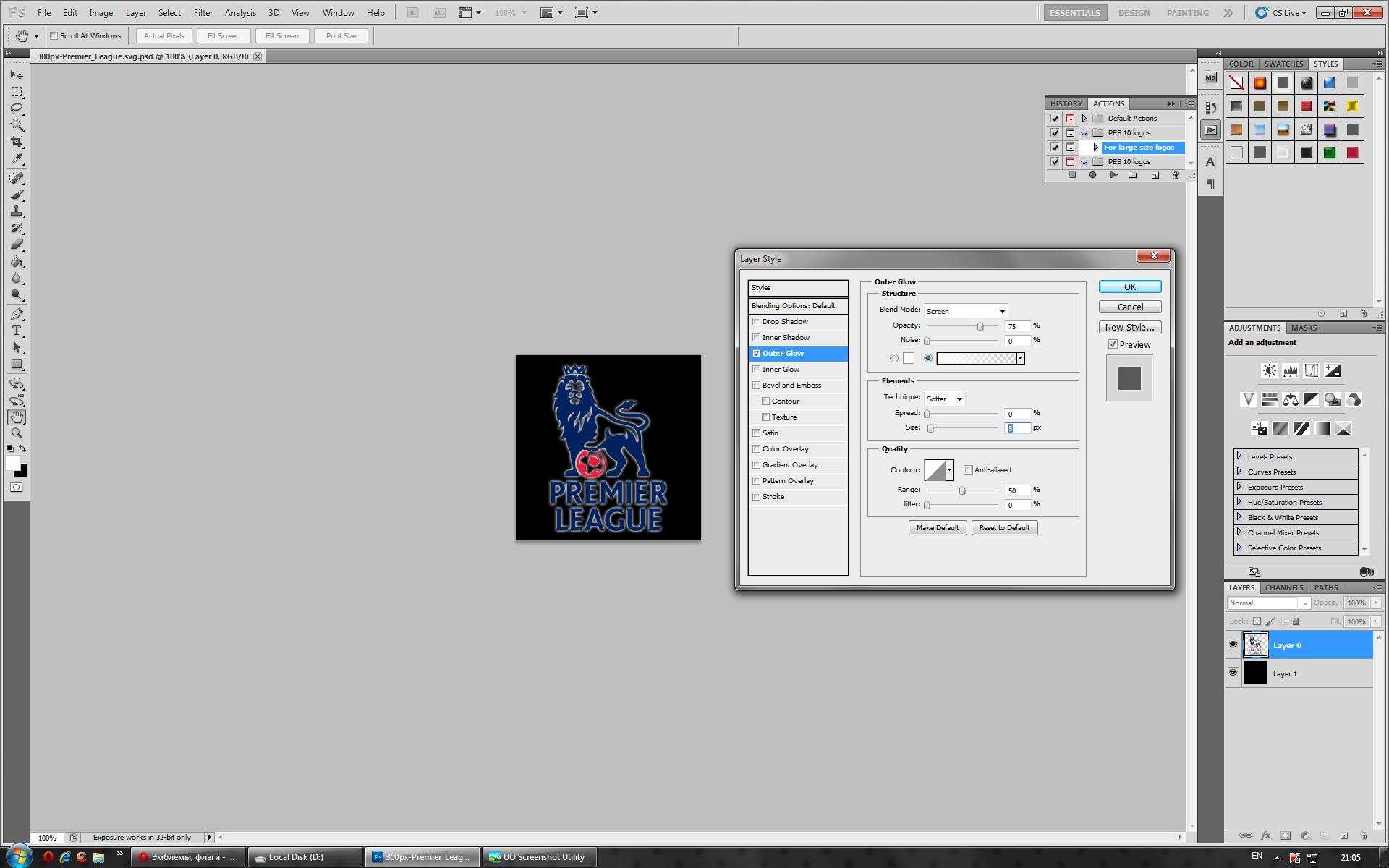
Task: Select the Move tool
Action: point(17,75)
